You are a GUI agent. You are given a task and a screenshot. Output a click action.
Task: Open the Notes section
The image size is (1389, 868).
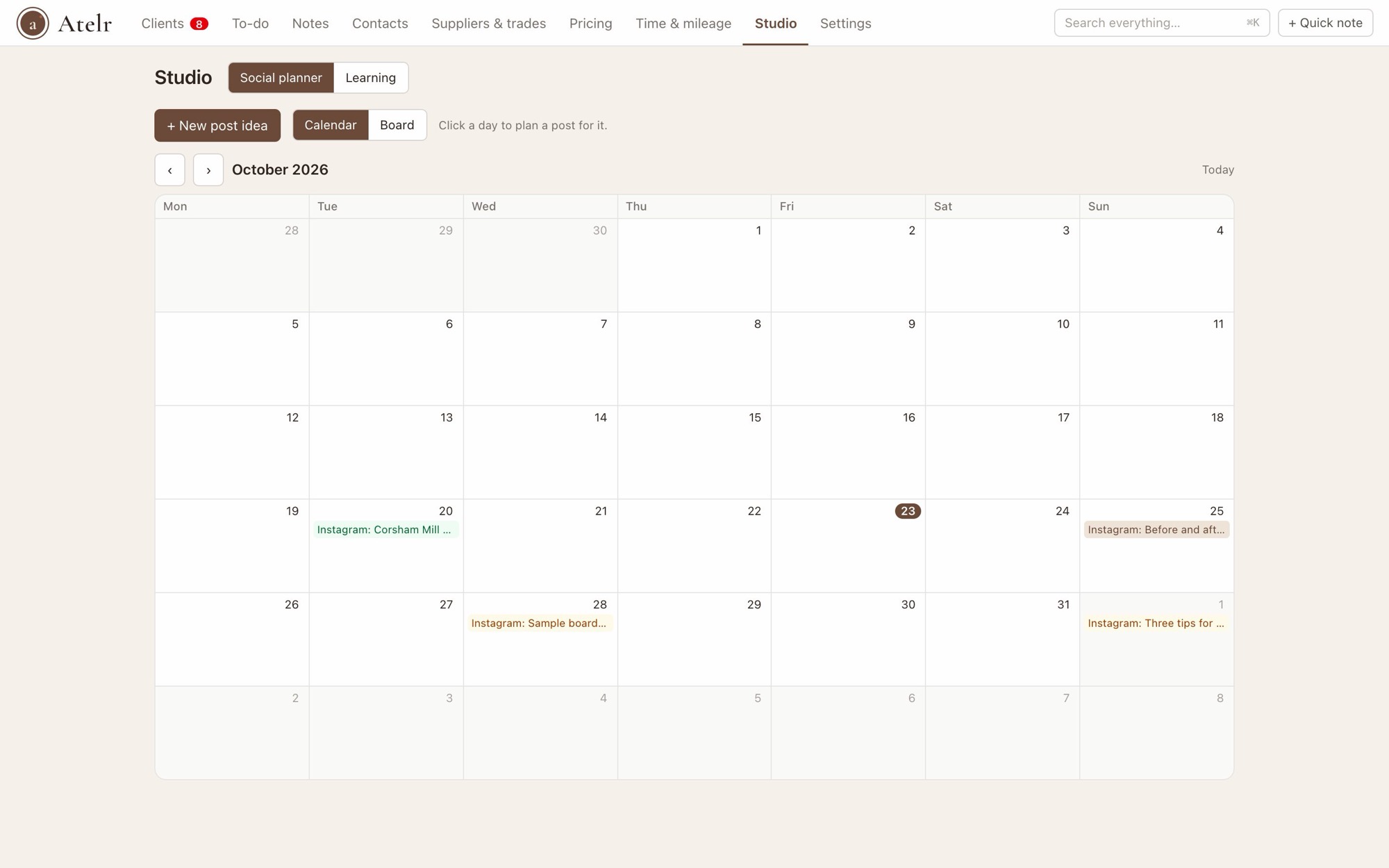pyautogui.click(x=310, y=23)
